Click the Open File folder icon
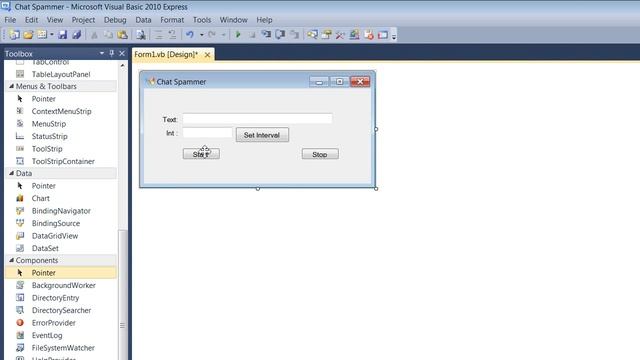Image resolution: width=640 pixels, height=360 pixels. 28,35
